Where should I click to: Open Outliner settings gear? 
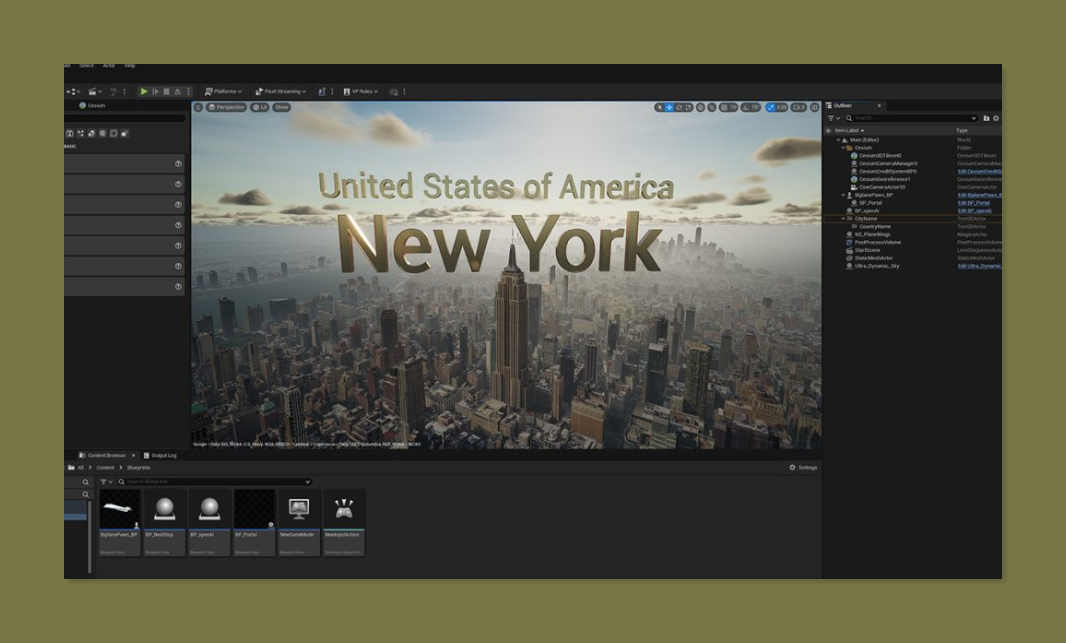[996, 118]
